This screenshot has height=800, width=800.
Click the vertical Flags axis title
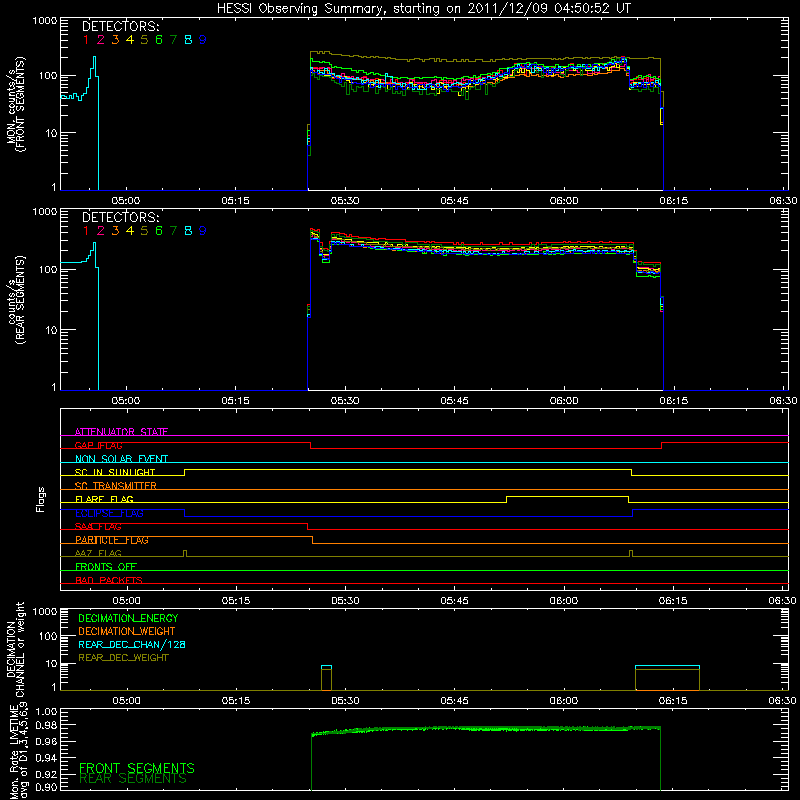[41, 499]
